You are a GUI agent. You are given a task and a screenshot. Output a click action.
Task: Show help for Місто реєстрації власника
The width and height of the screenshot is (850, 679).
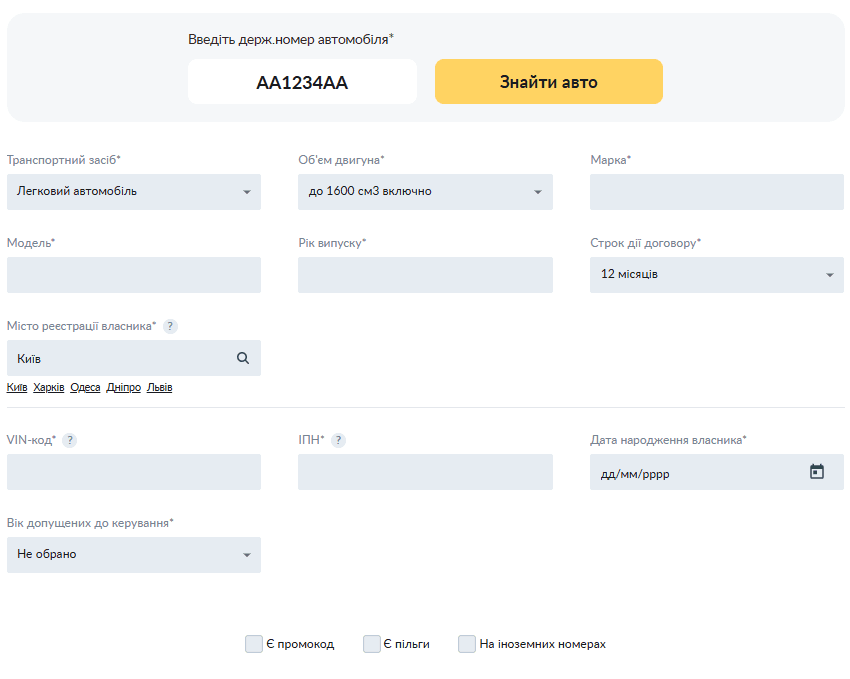point(171,326)
